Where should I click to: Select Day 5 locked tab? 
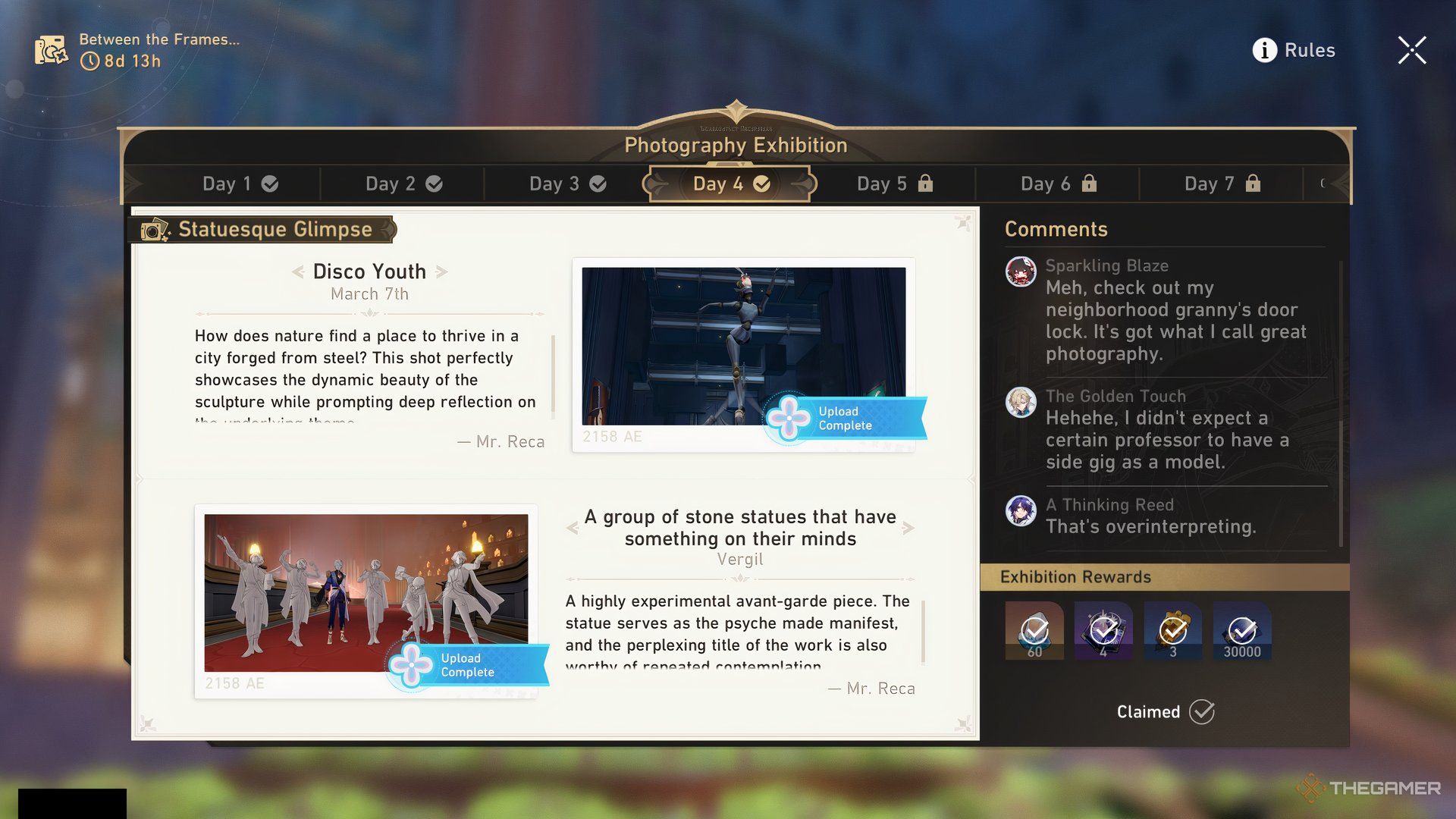893,183
